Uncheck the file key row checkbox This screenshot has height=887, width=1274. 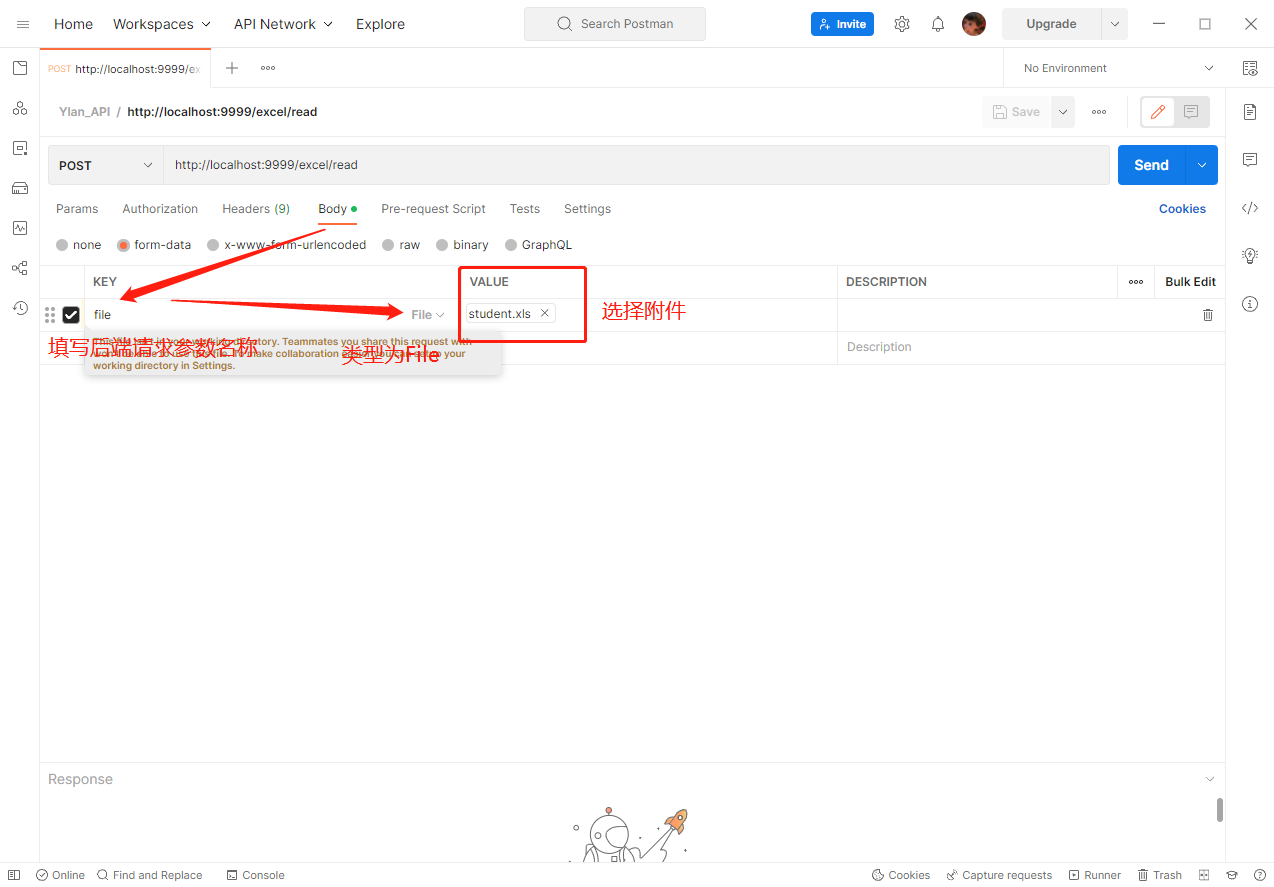(x=71, y=315)
